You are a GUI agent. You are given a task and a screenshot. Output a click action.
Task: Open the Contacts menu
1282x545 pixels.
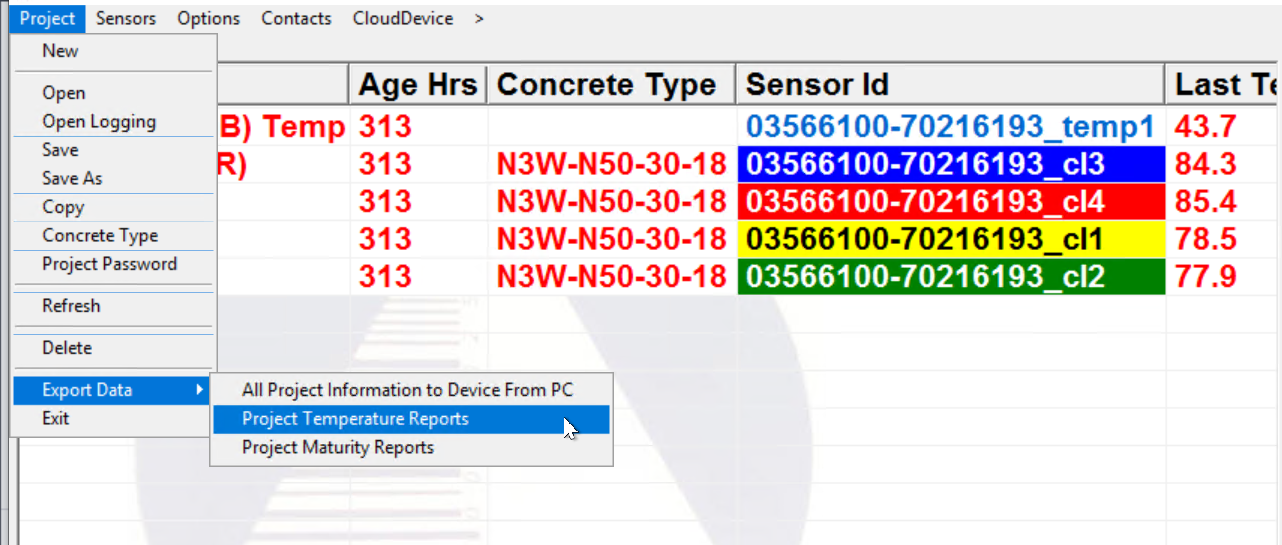click(x=296, y=18)
